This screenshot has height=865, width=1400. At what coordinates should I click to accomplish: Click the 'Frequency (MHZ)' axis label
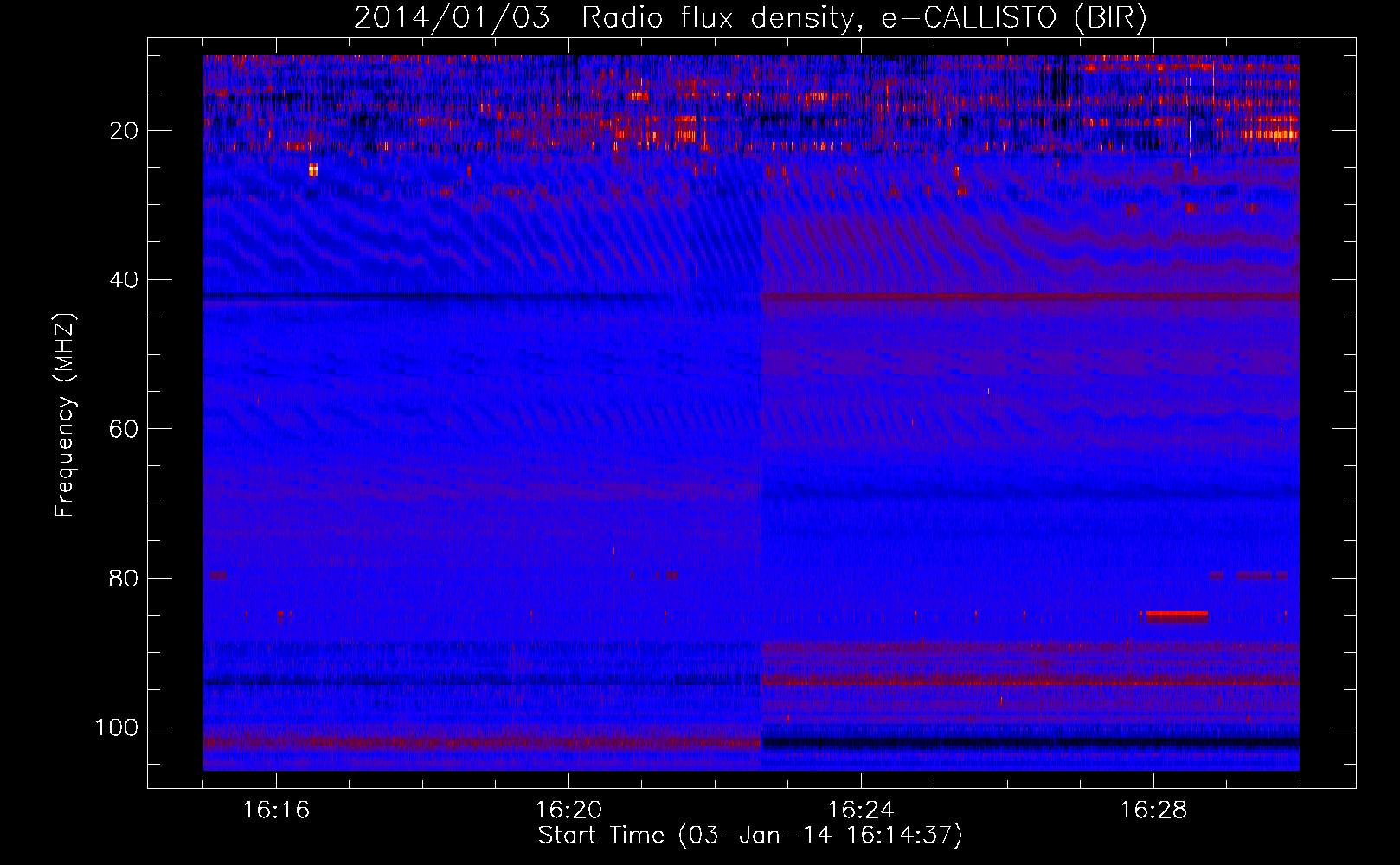pos(65,414)
